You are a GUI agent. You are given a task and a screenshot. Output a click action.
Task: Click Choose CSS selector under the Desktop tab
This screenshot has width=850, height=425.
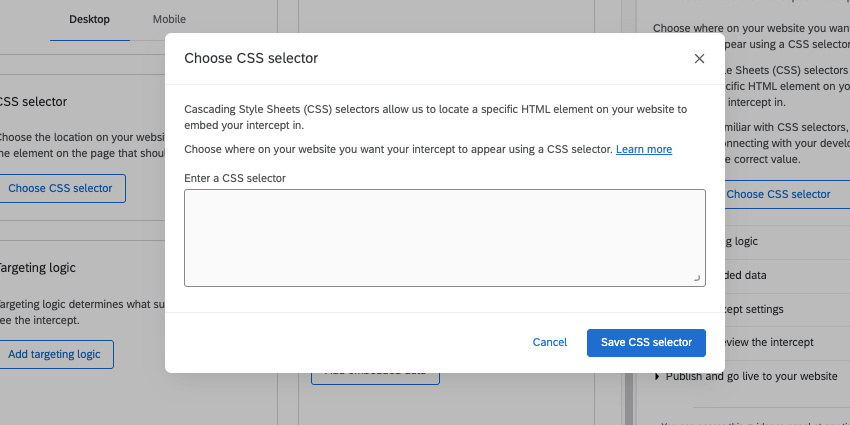click(x=60, y=188)
